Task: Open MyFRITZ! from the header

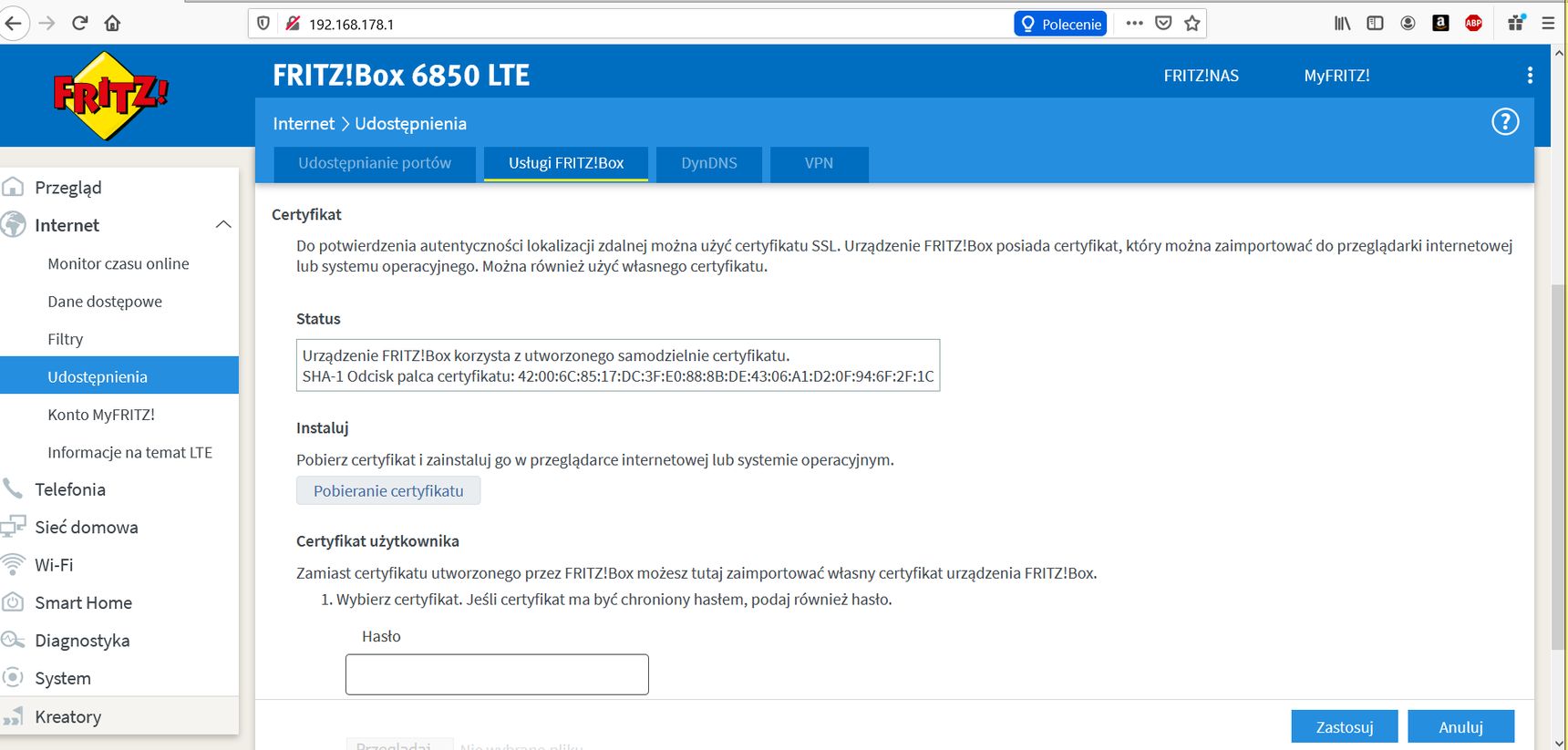Action: point(1336,76)
